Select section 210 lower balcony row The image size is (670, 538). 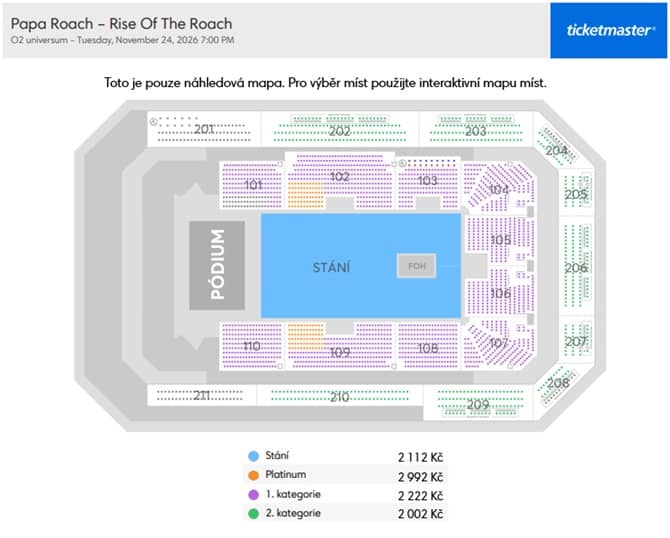(340, 396)
